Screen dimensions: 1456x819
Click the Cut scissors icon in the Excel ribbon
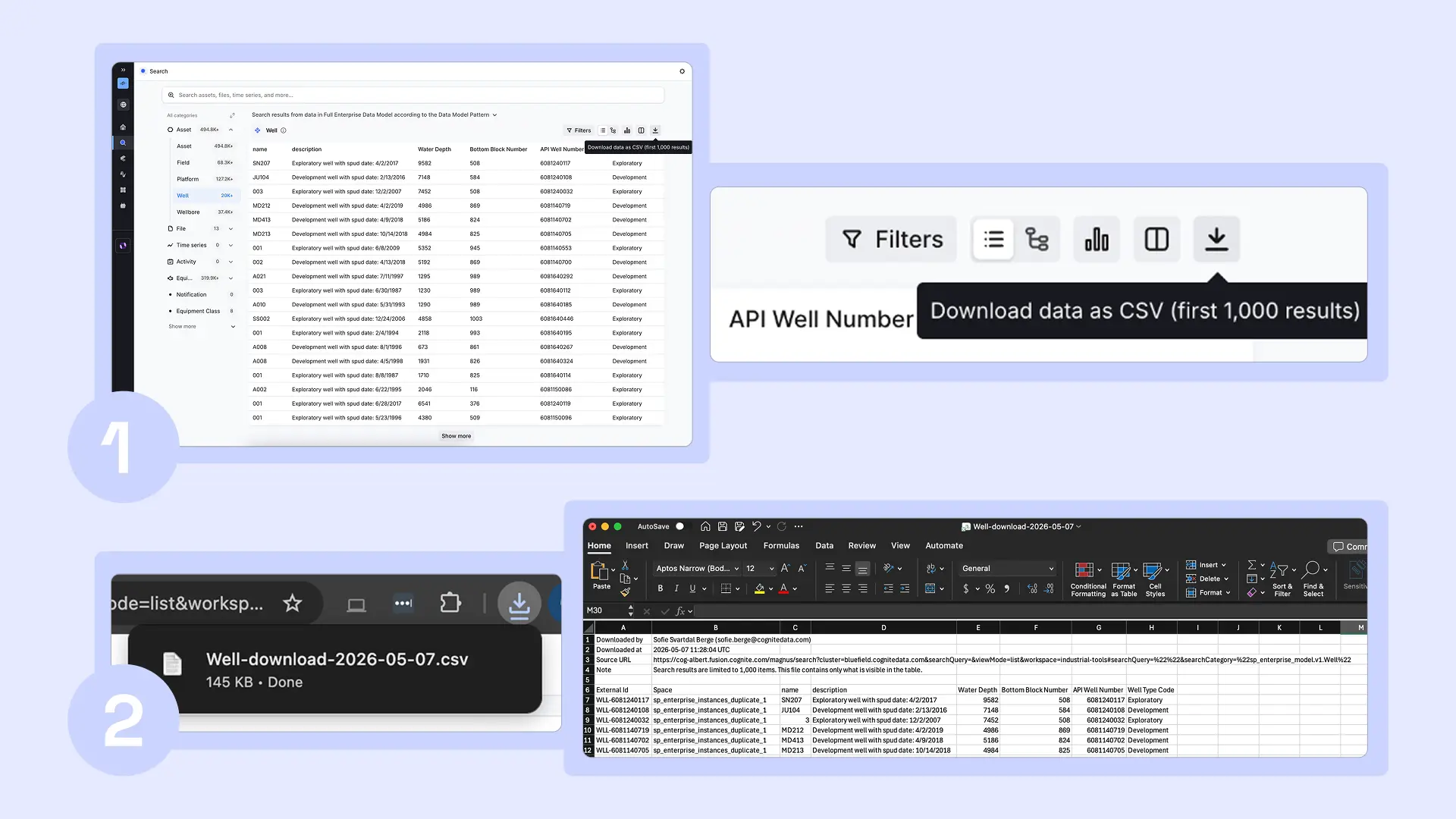pos(625,566)
